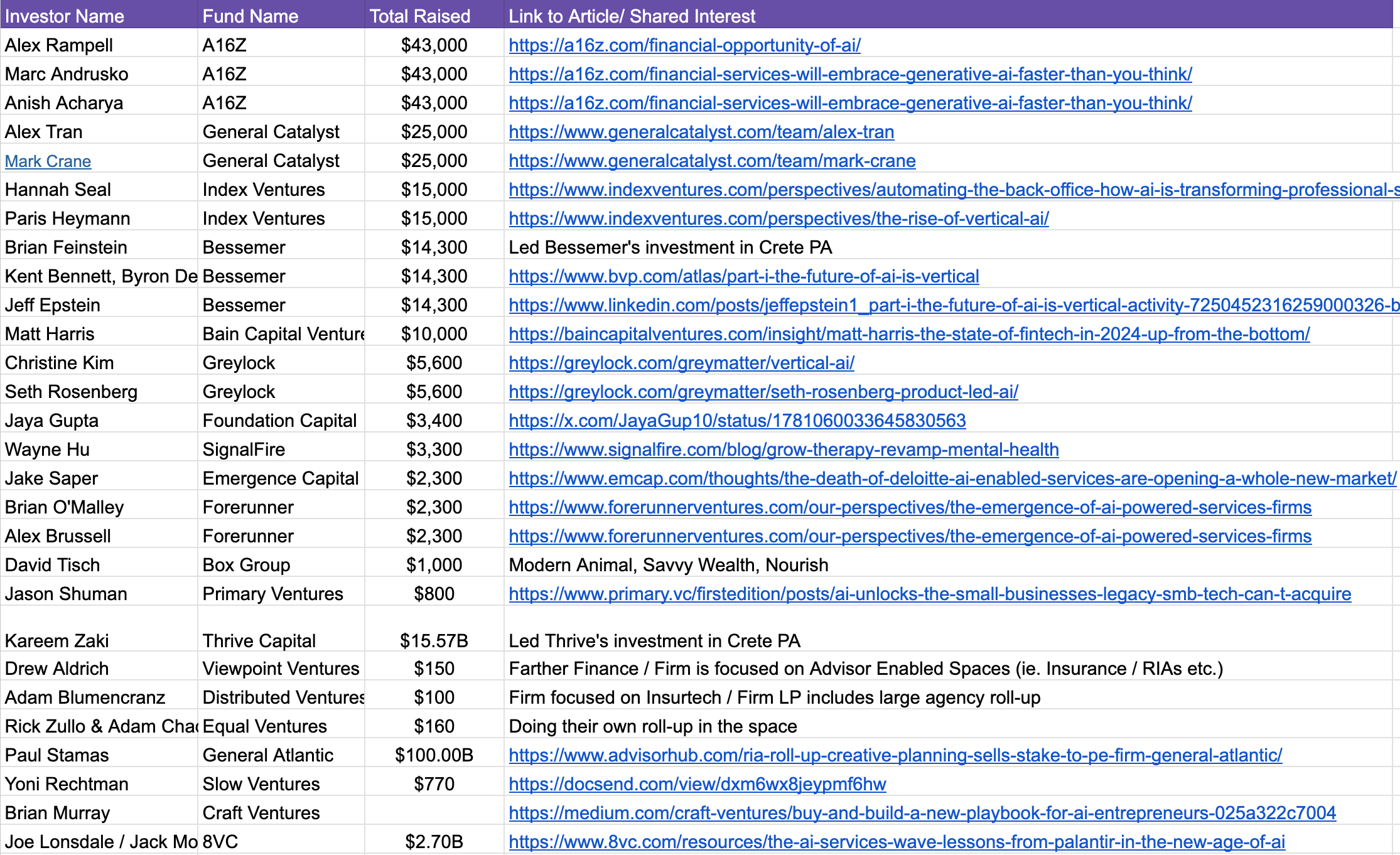Open the General Catalyst alex-tran team link
Image resolution: width=1400 pixels, height=855 pixels.
(x=701, y=132)
